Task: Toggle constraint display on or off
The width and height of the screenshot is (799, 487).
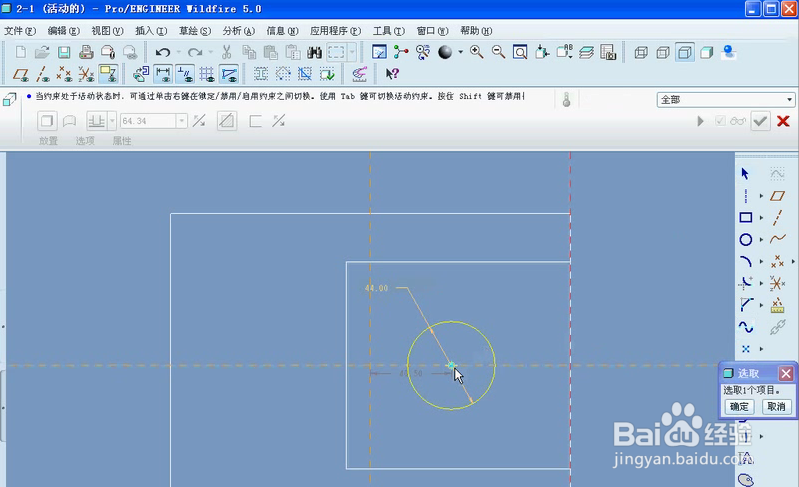Action: (184, 74)
